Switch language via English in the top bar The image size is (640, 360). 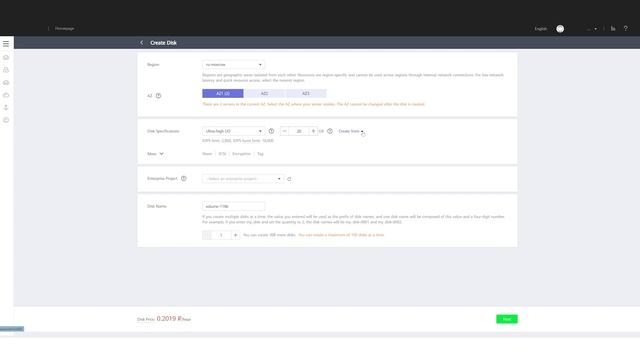click(541, 29)
